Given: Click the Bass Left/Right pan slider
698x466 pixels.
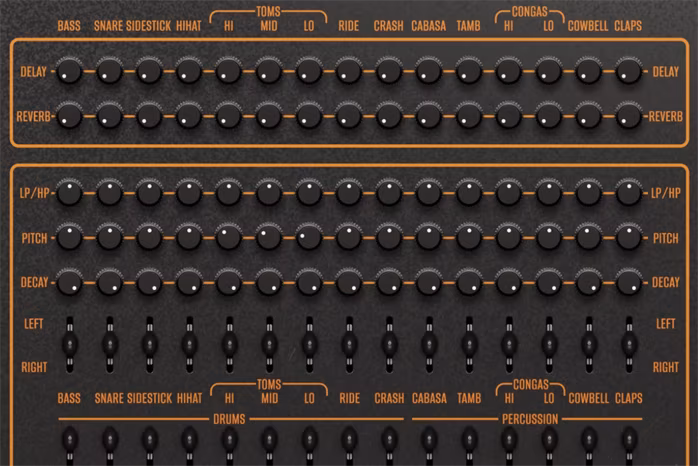Looking at the screenshot, I should pos(69,344).
